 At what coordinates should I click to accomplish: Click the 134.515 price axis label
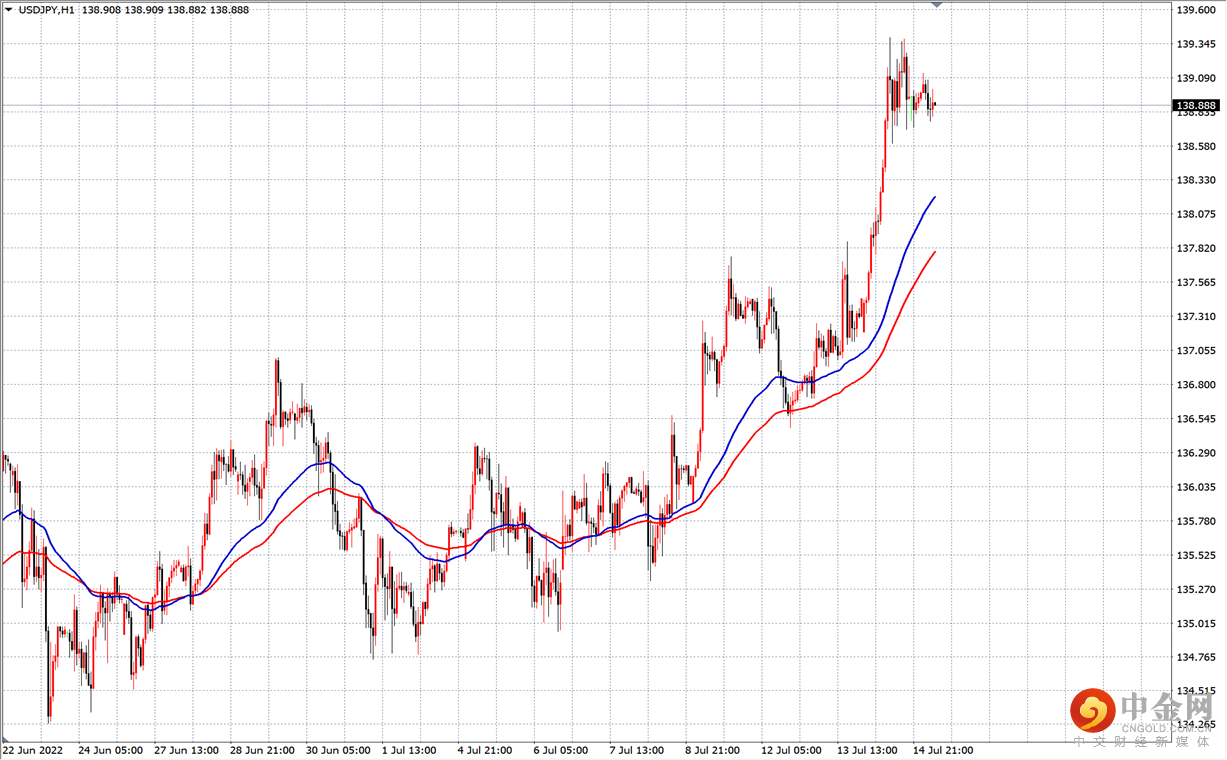1196,691
